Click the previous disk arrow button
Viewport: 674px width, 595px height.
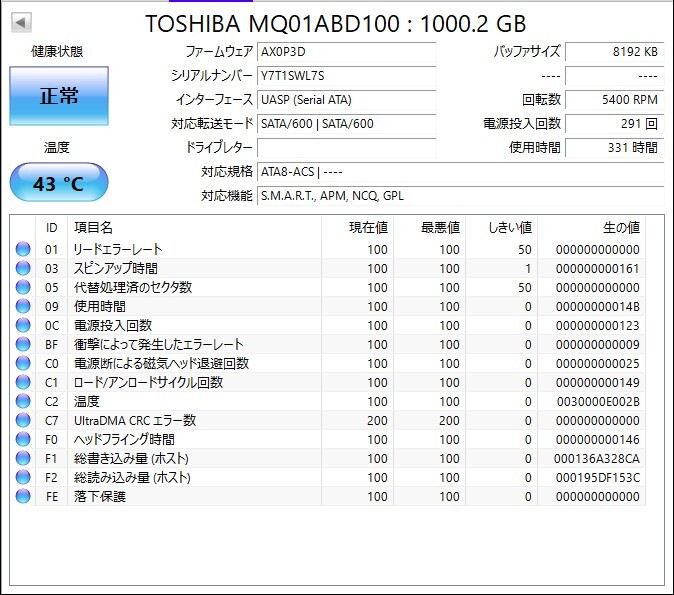pos(21,22)
